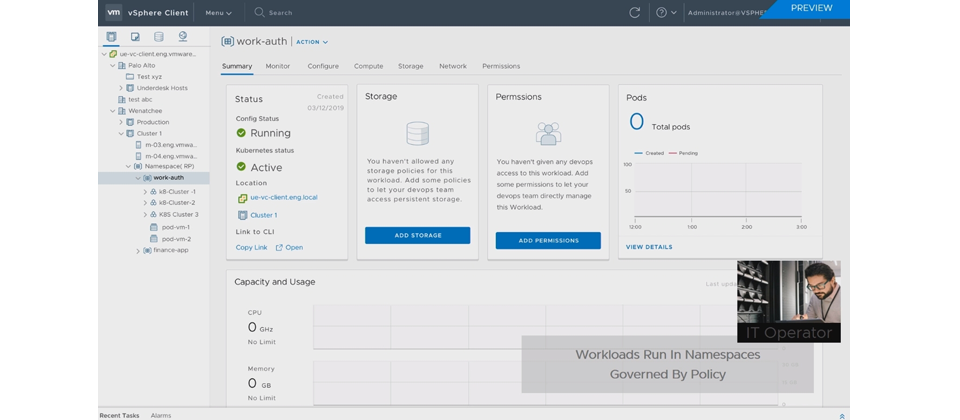Click the Running config status text
960x420 pixels.
click(271, 133)
